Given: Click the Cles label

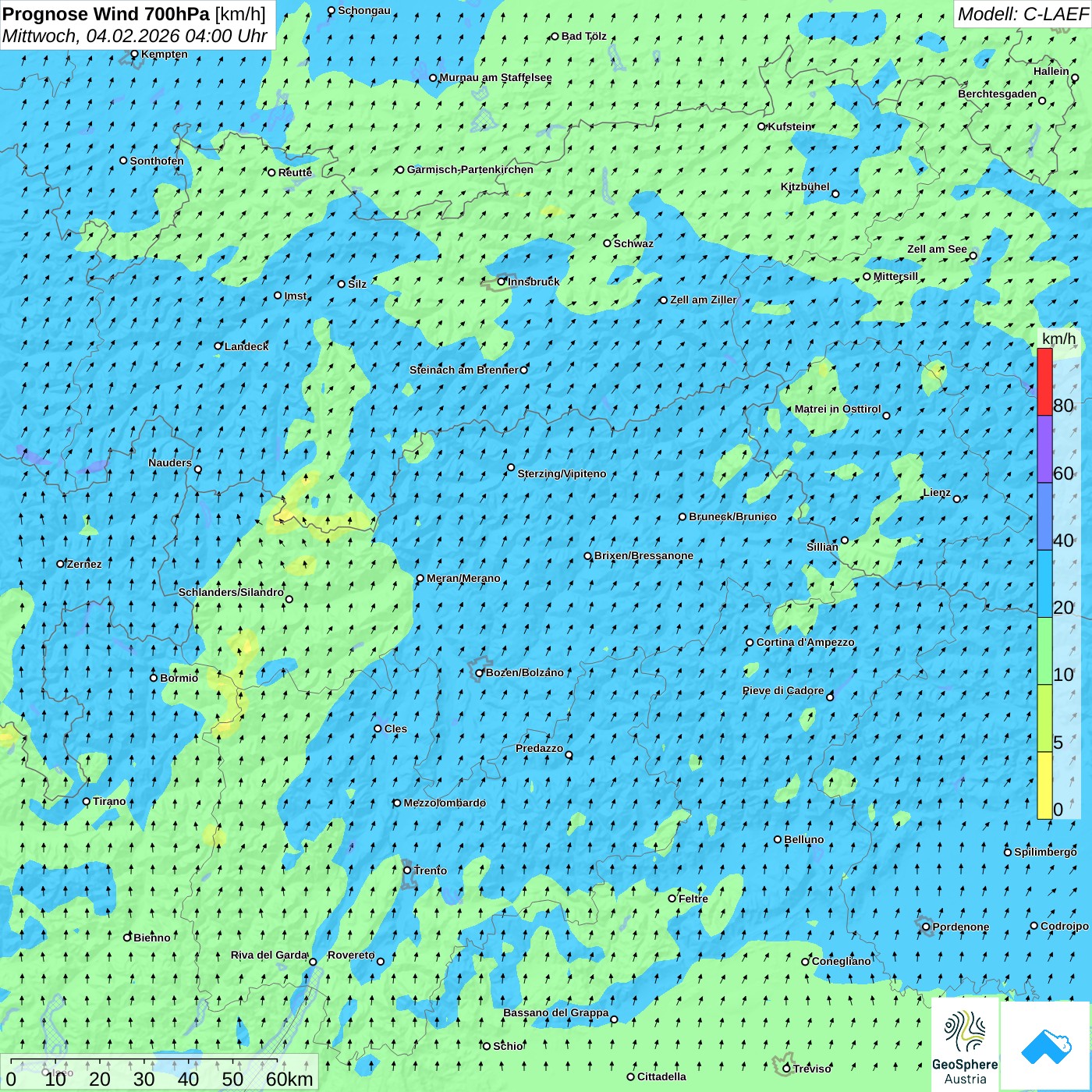Looking at the screenshot, I should (x=395, y=729).
